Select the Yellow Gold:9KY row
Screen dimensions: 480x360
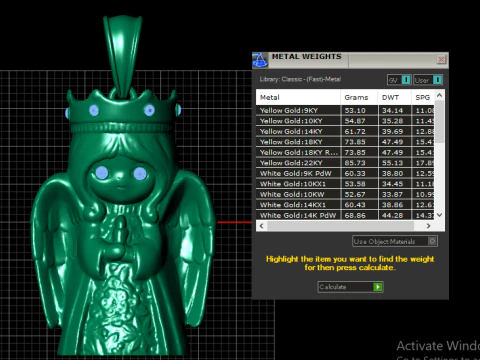345,110
